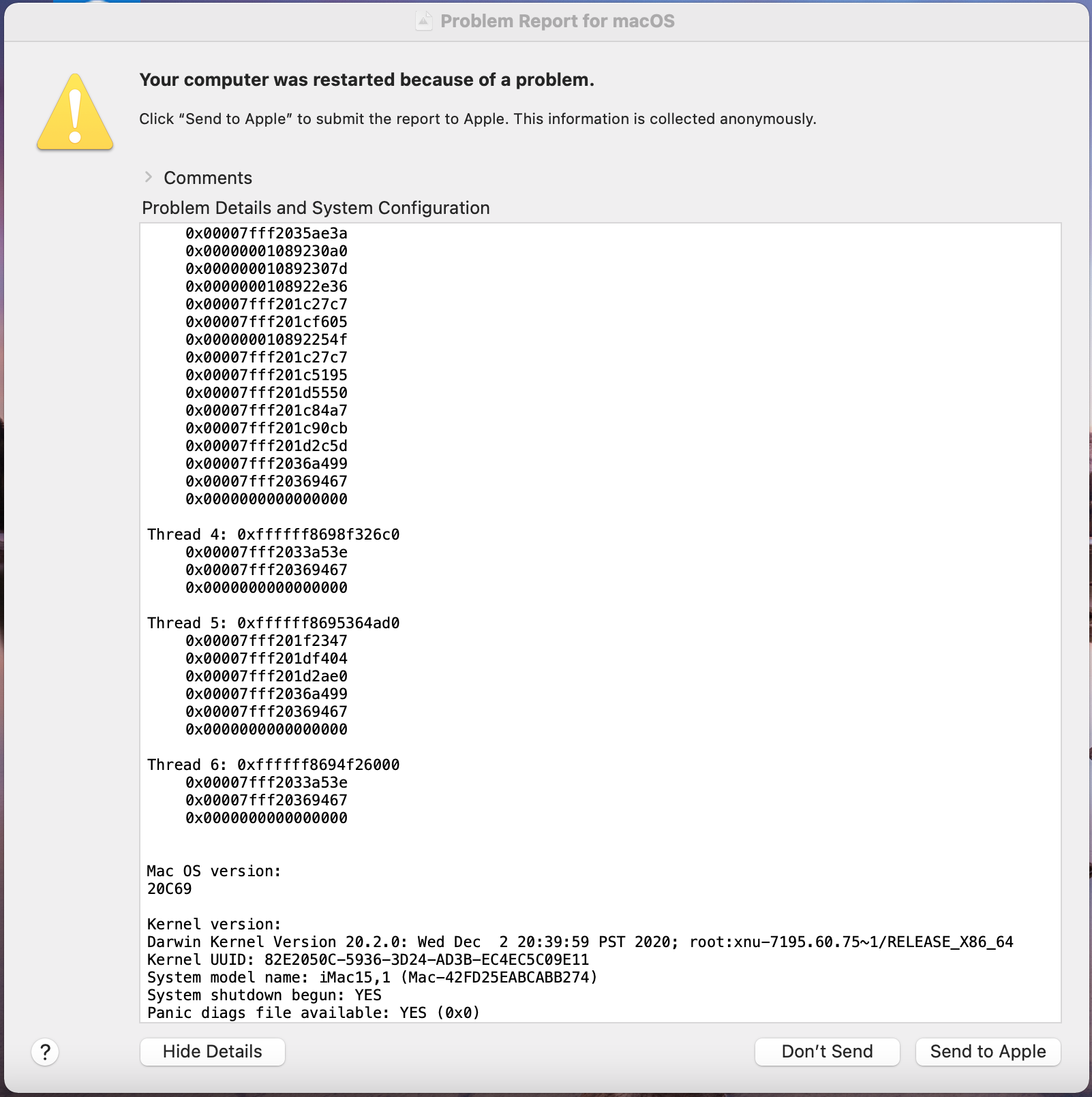Click the Darwin Kernel Version 20.2.0 line
Screen dimensions: 1092x1097
click(x=580, y=942)
